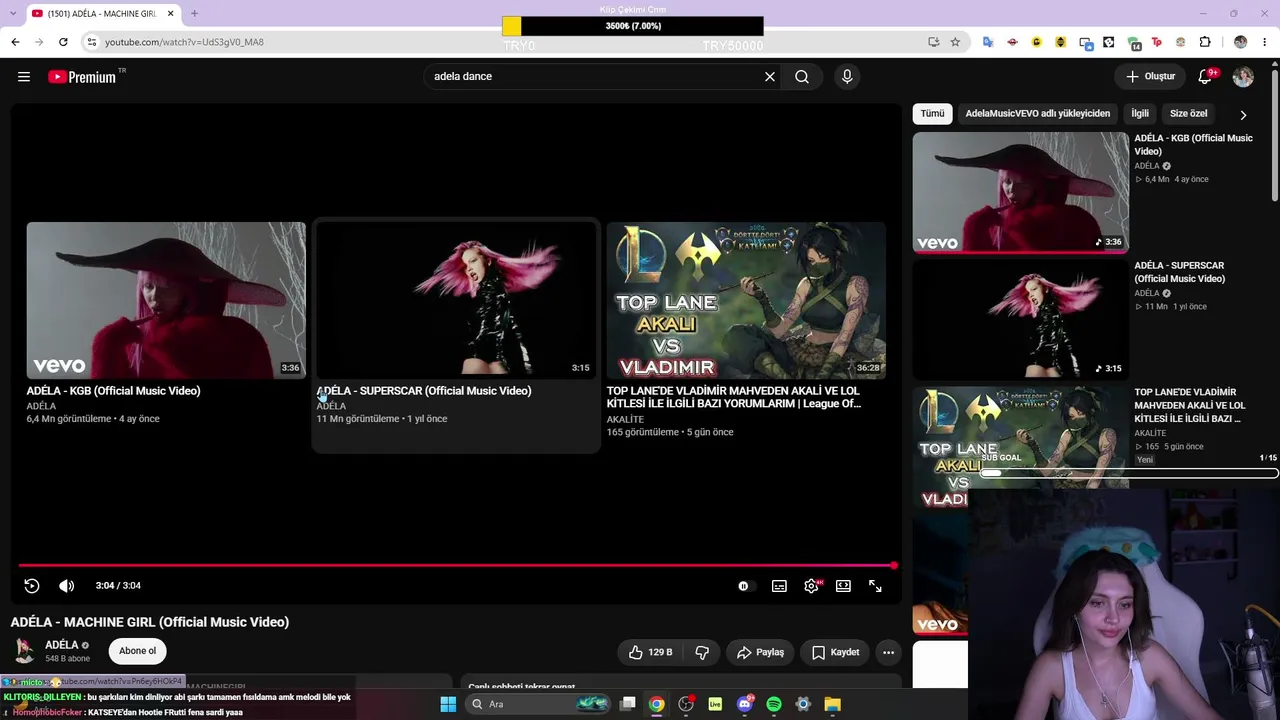Show more filter chips with arrow

[1243, 115]
